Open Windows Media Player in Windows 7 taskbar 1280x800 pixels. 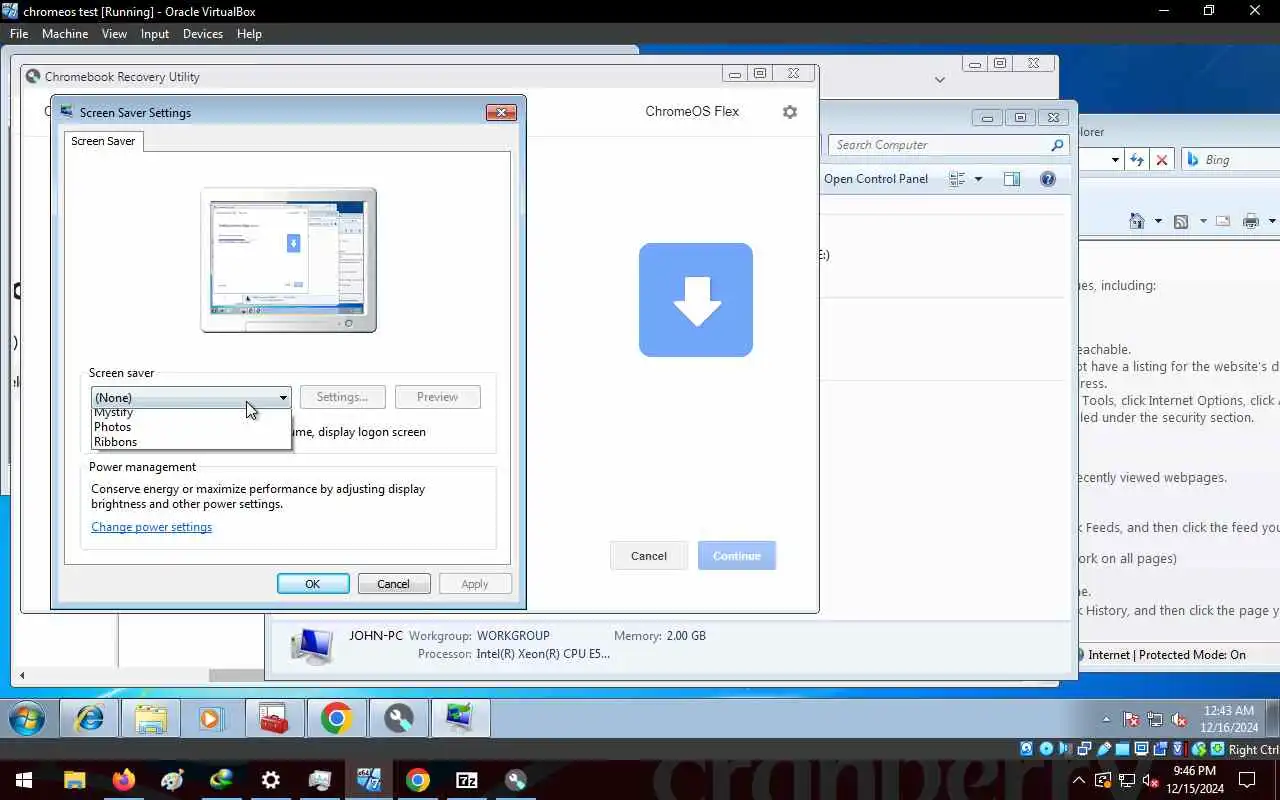point(211,719)
